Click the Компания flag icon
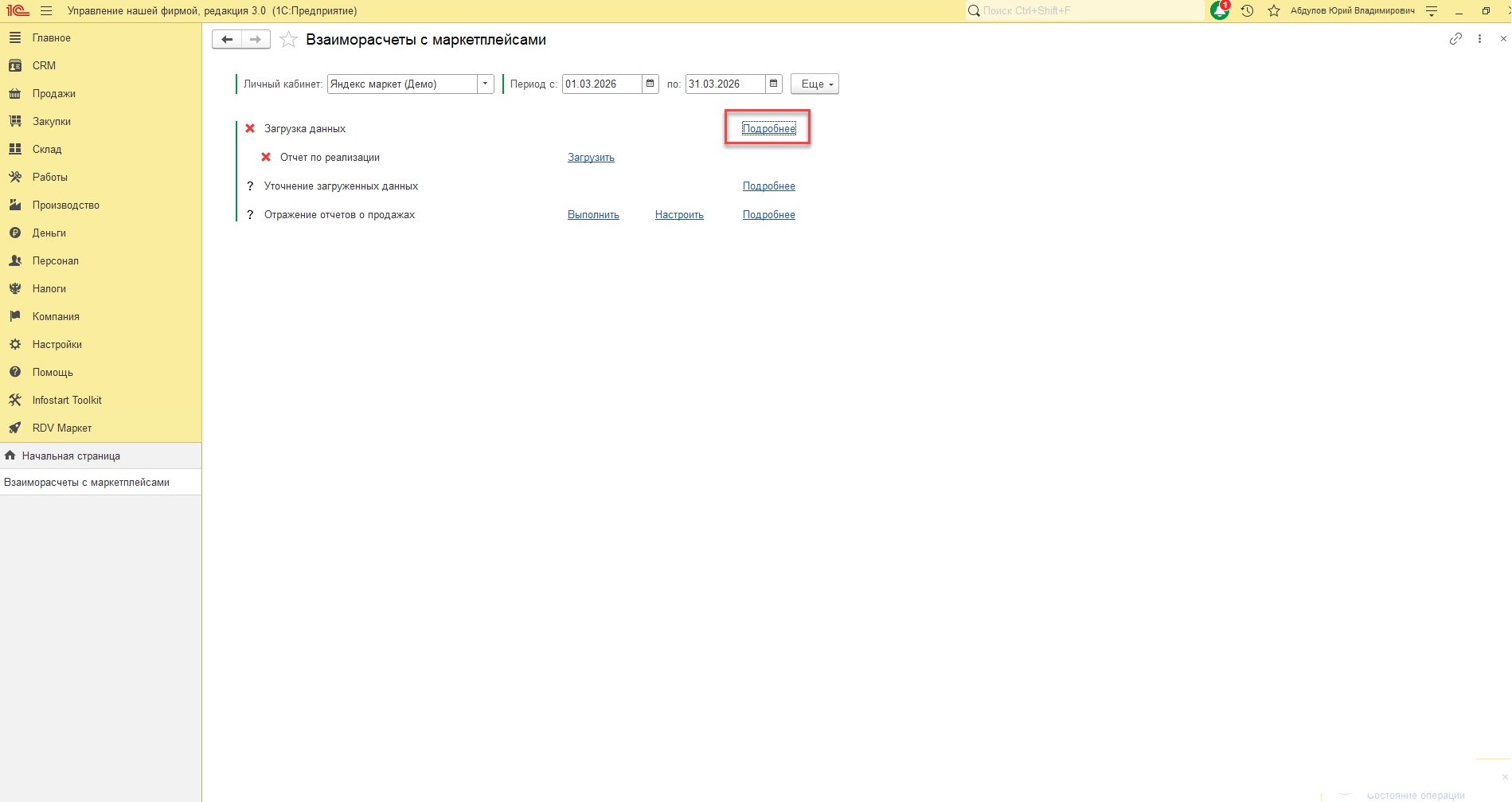The image size is (1512, 802). [15, 316]
